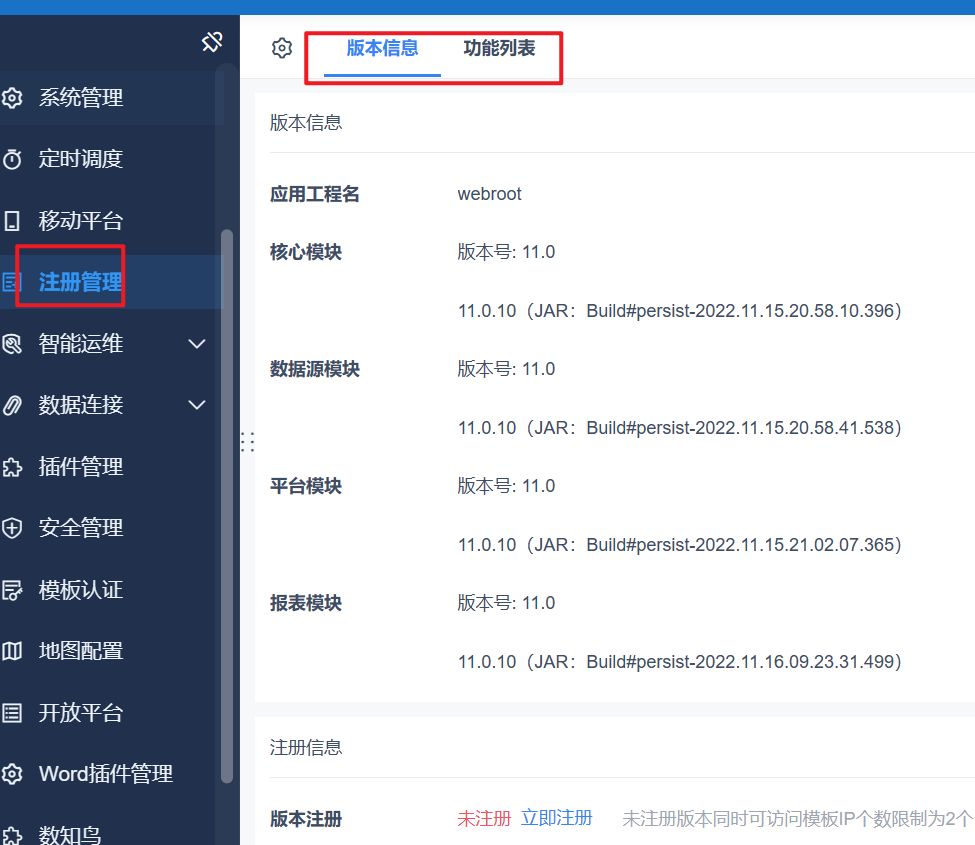Click the 立即注册 link
975x845 pixels.
click(557, 818)
